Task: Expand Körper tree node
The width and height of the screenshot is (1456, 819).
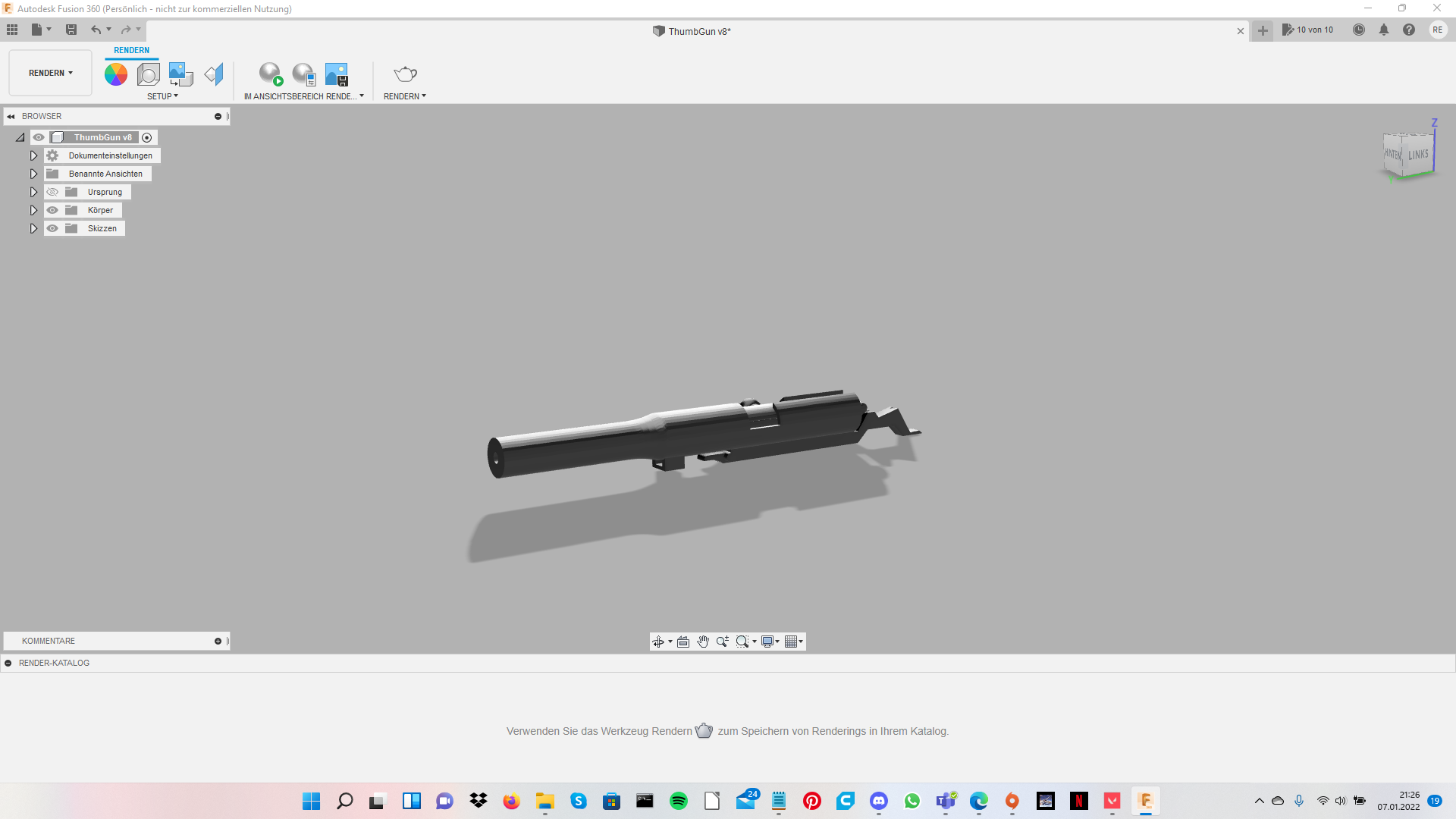Action: tap(33, 210)
